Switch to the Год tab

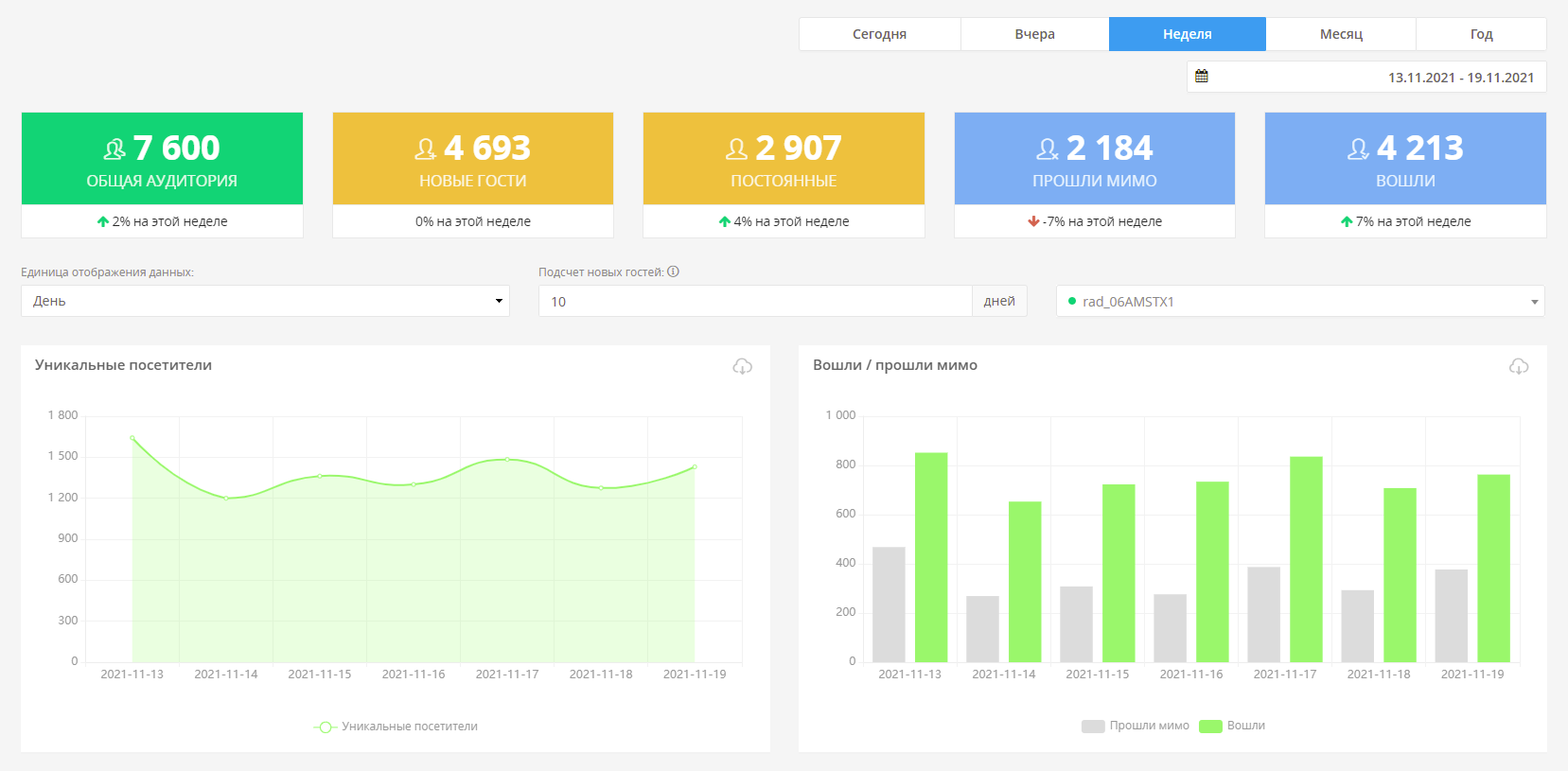(x=1482, y=34)
